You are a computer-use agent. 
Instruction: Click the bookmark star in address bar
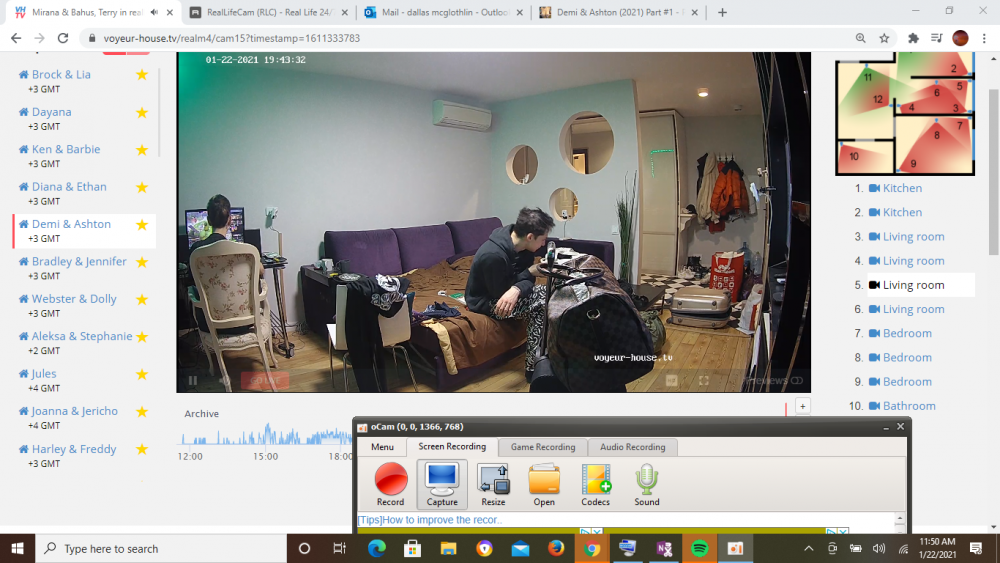[x=884, y=38]
